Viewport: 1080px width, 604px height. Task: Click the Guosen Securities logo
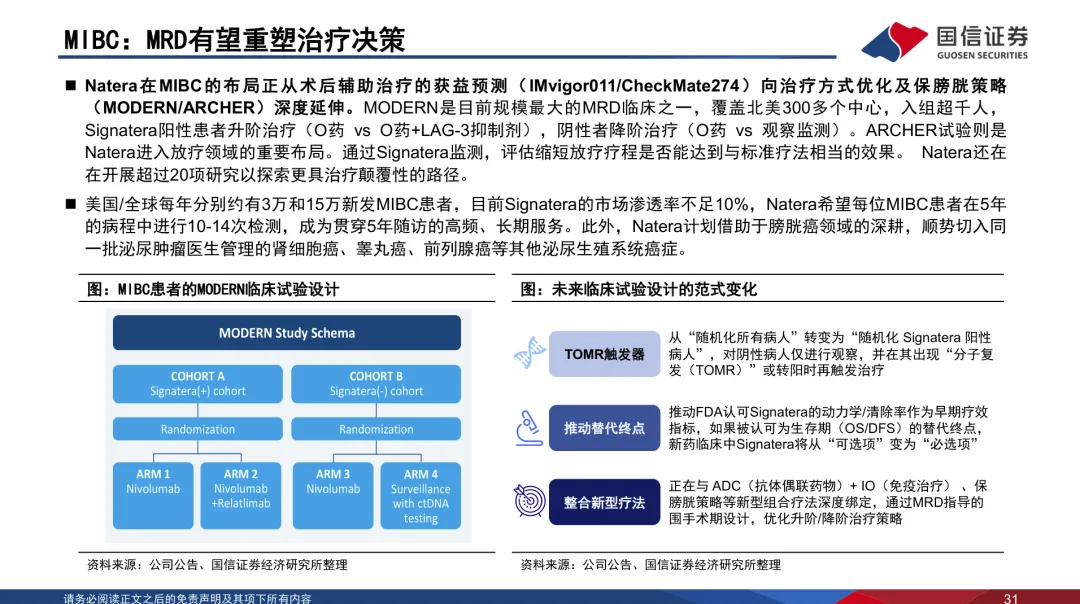[x=944, y=41]
